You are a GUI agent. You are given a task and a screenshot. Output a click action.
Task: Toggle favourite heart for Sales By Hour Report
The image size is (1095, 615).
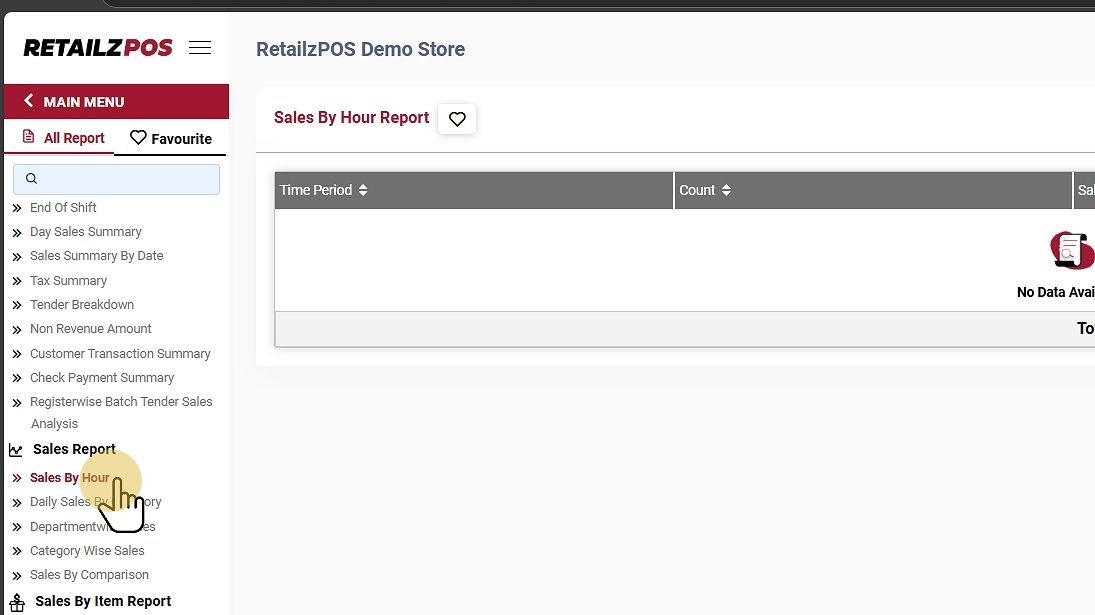click(x=457, y=119)
